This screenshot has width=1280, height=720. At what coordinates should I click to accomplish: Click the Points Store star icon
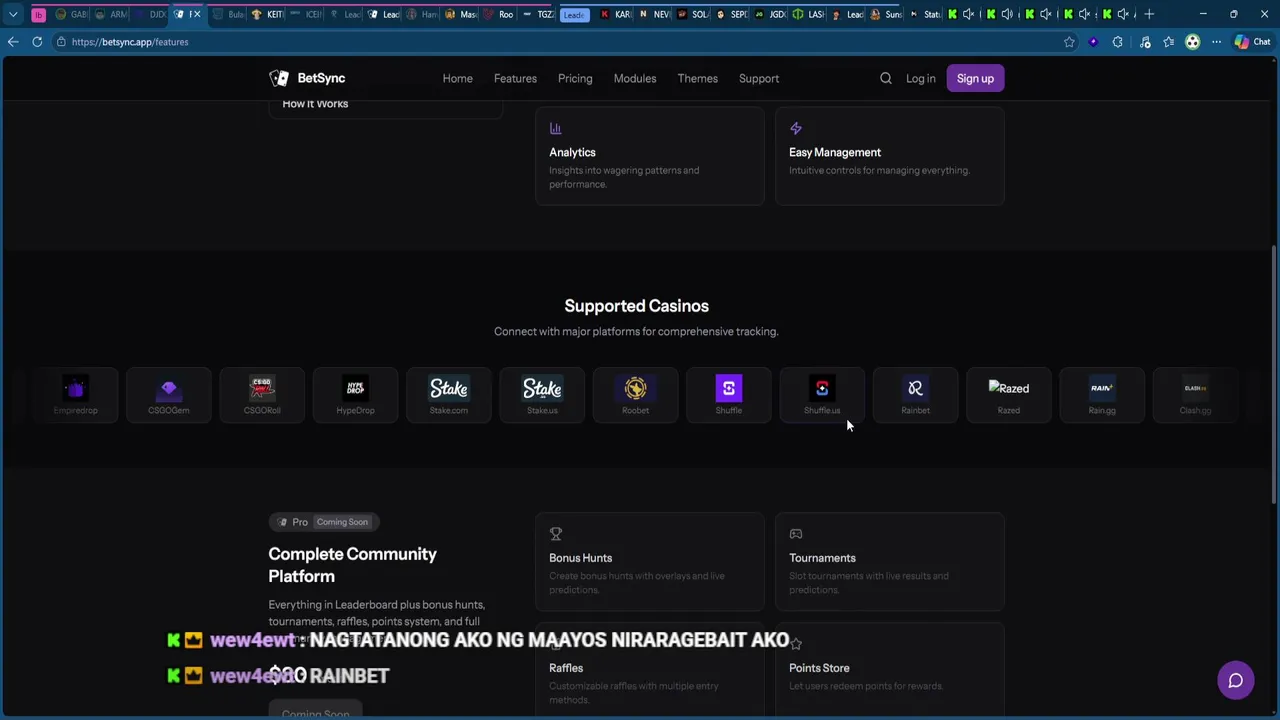tap(796, 644)
